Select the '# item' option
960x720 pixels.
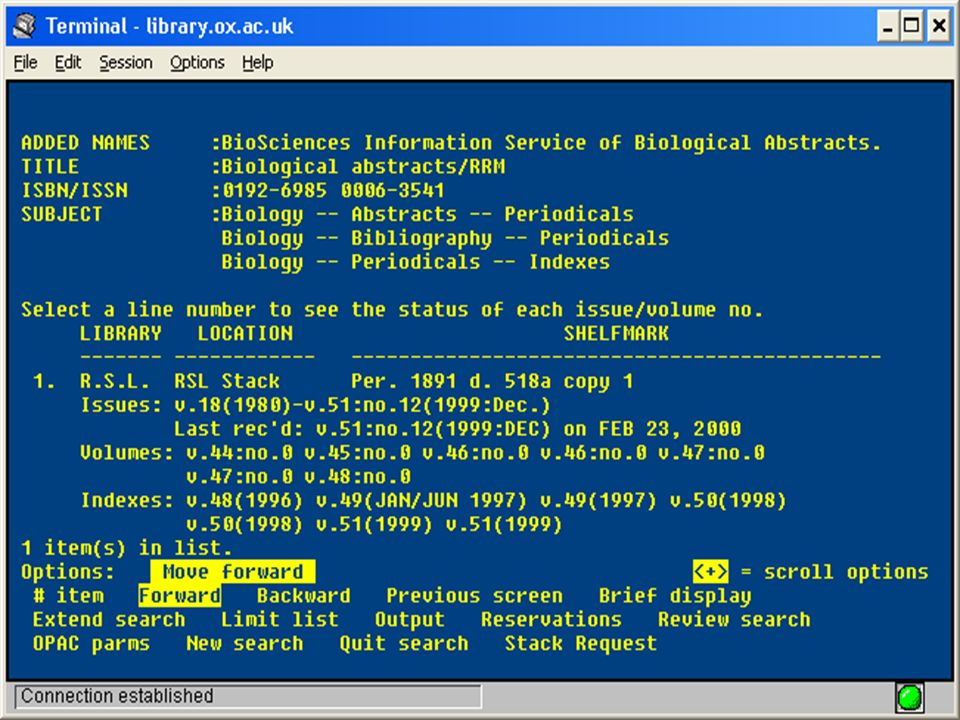coord(68,596)
